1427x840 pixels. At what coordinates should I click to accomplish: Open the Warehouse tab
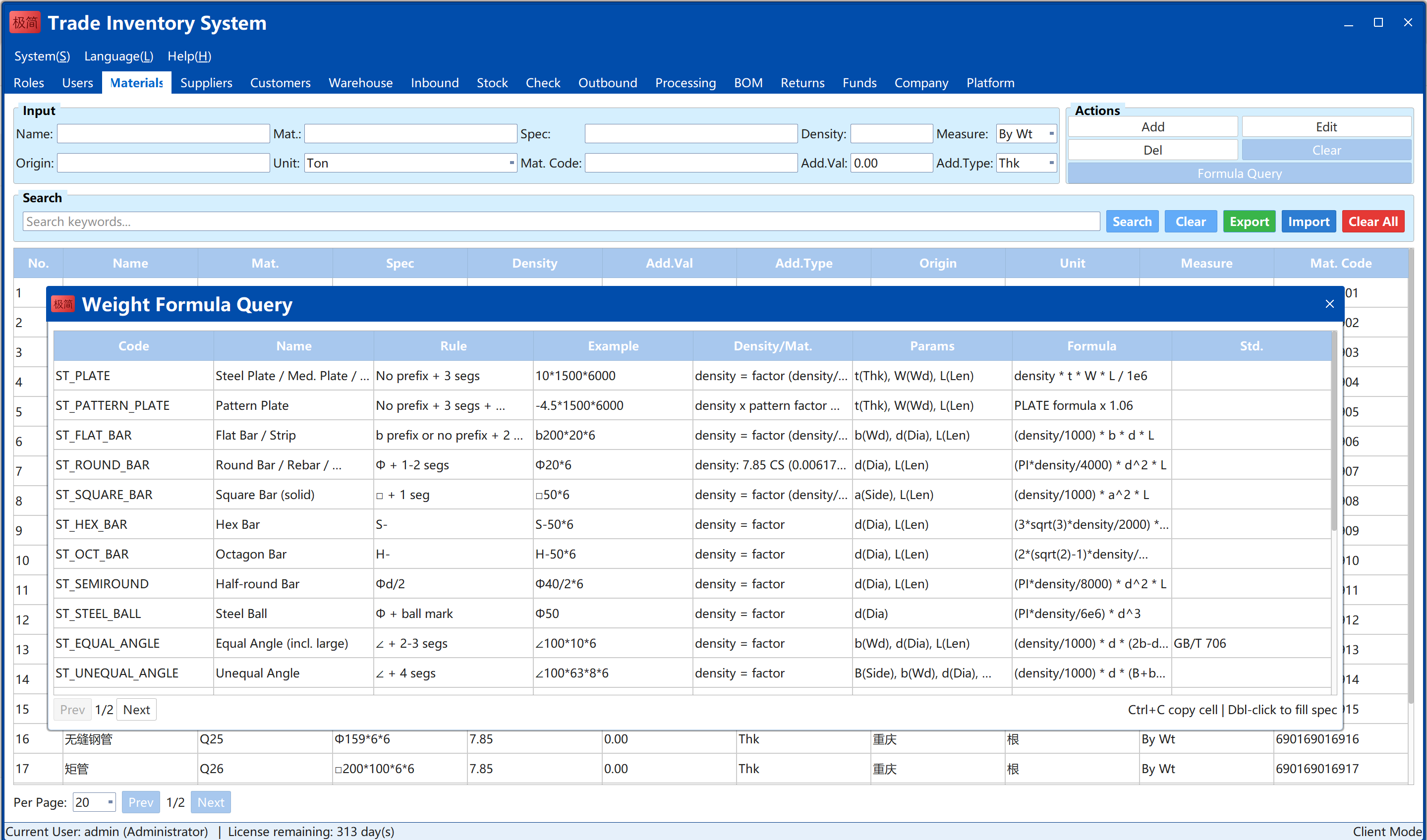click(x=360, y=83)
